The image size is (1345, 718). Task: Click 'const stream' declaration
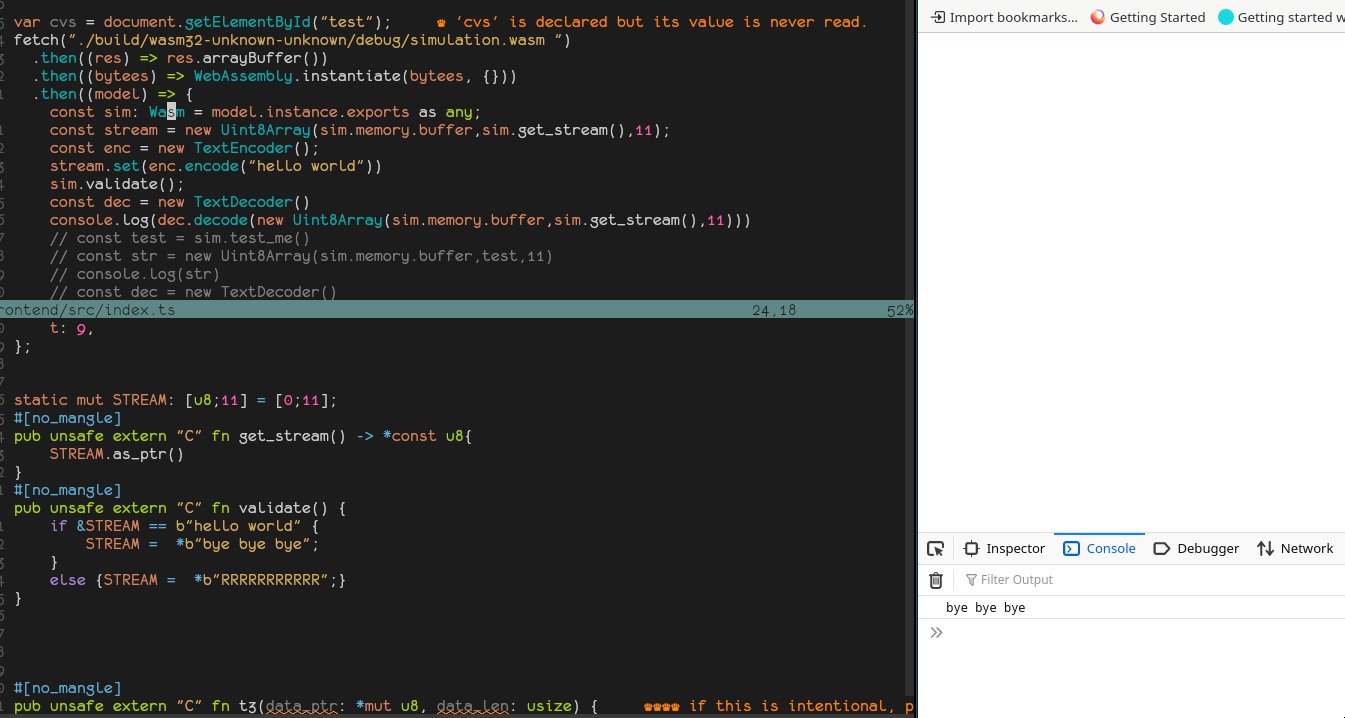360,130
